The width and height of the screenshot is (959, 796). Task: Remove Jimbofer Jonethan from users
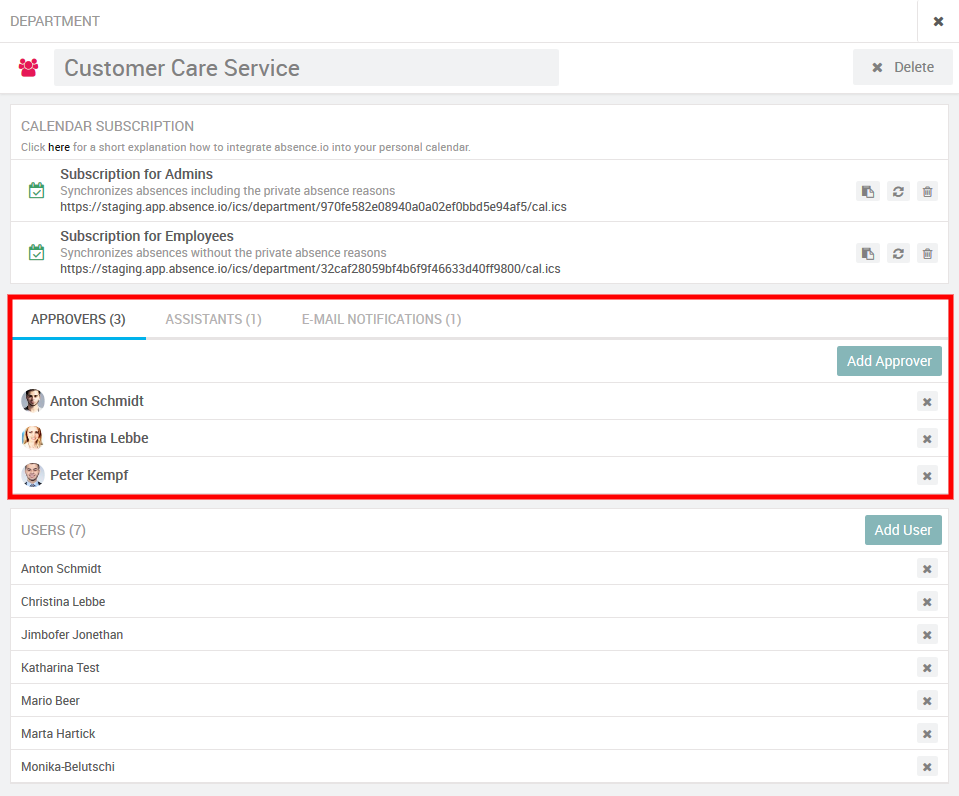[x=927, y=635]
